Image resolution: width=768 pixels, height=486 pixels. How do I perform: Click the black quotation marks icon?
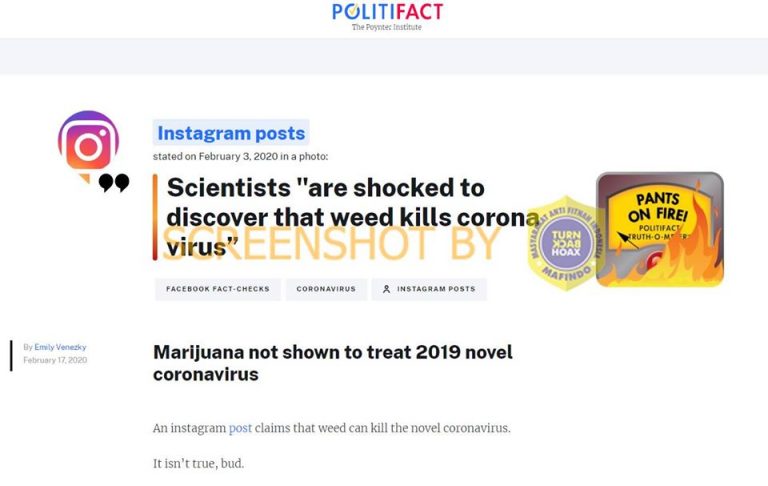click(x=114, y=183)
